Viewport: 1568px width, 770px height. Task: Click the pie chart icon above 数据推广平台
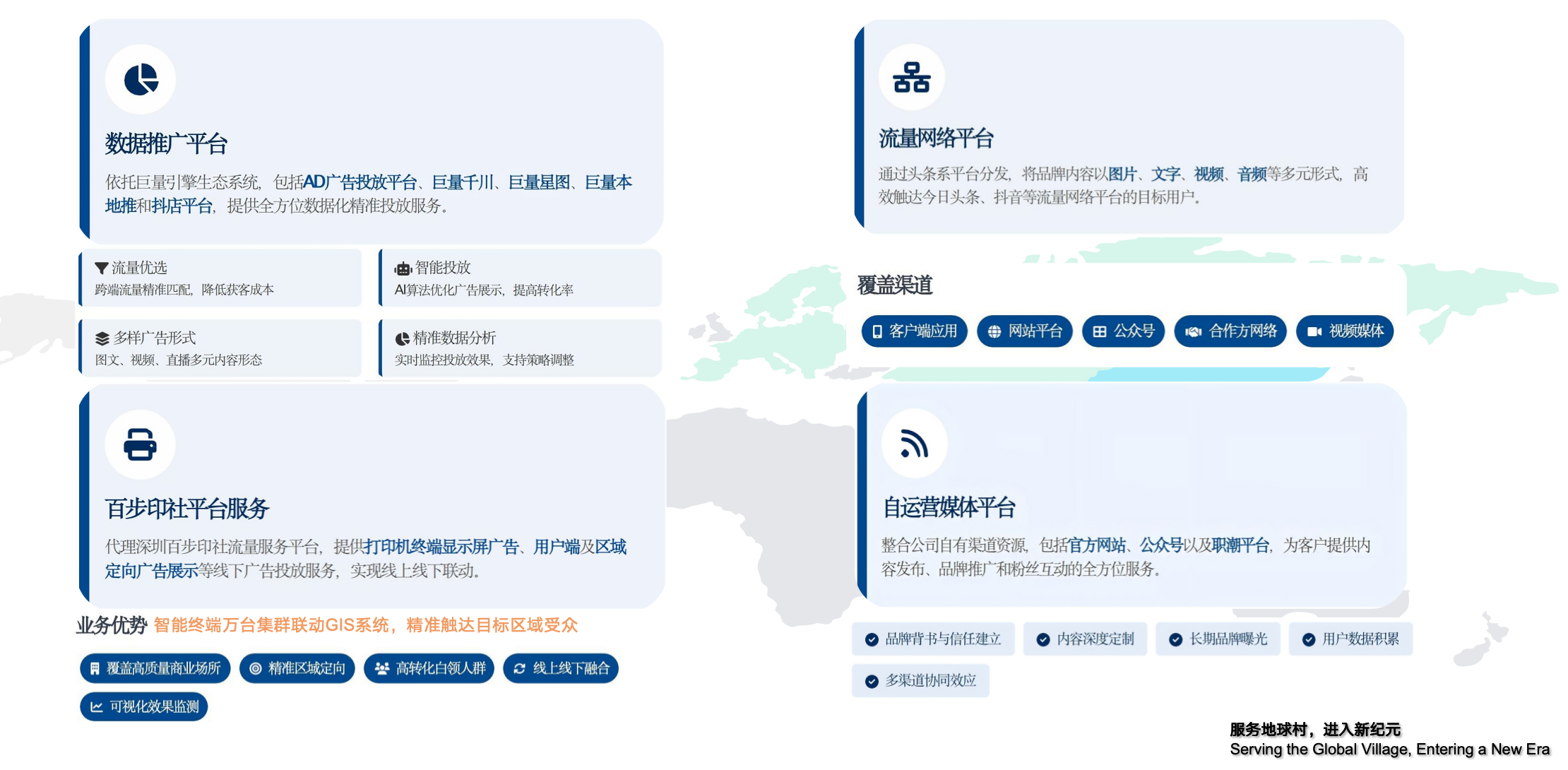[141, 79]
